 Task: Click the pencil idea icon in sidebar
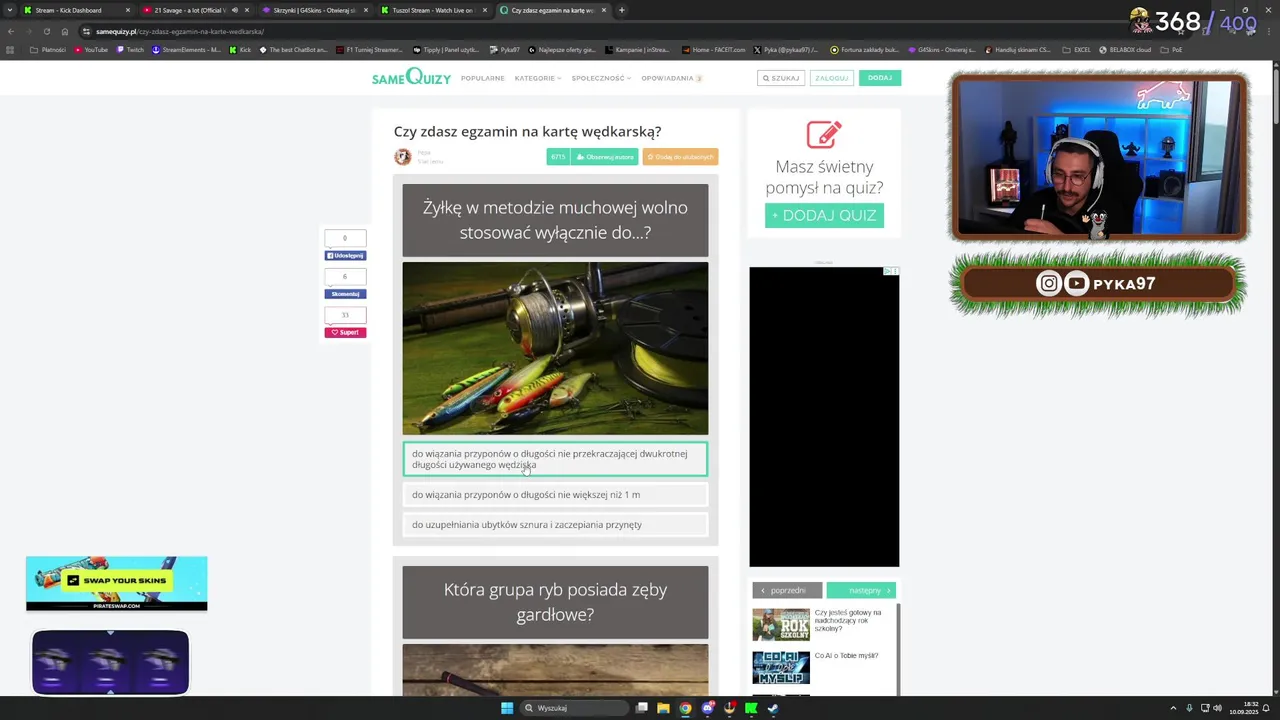(x=824, y=134)
